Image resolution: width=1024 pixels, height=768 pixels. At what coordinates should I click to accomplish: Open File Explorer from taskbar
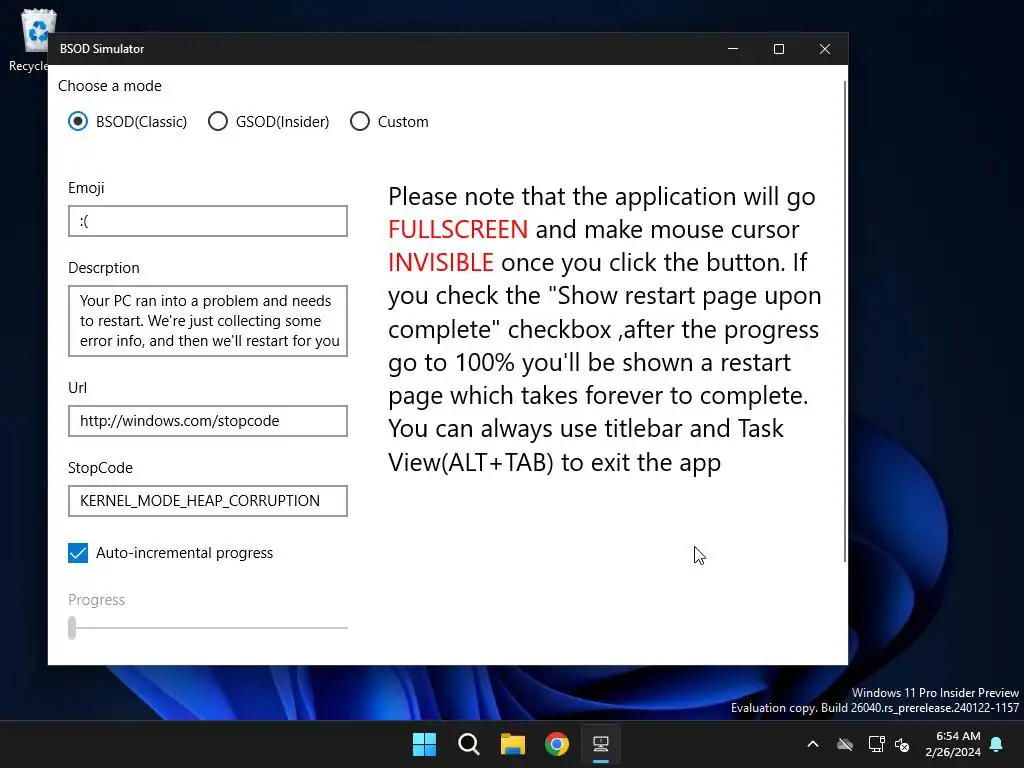point(513,744)
